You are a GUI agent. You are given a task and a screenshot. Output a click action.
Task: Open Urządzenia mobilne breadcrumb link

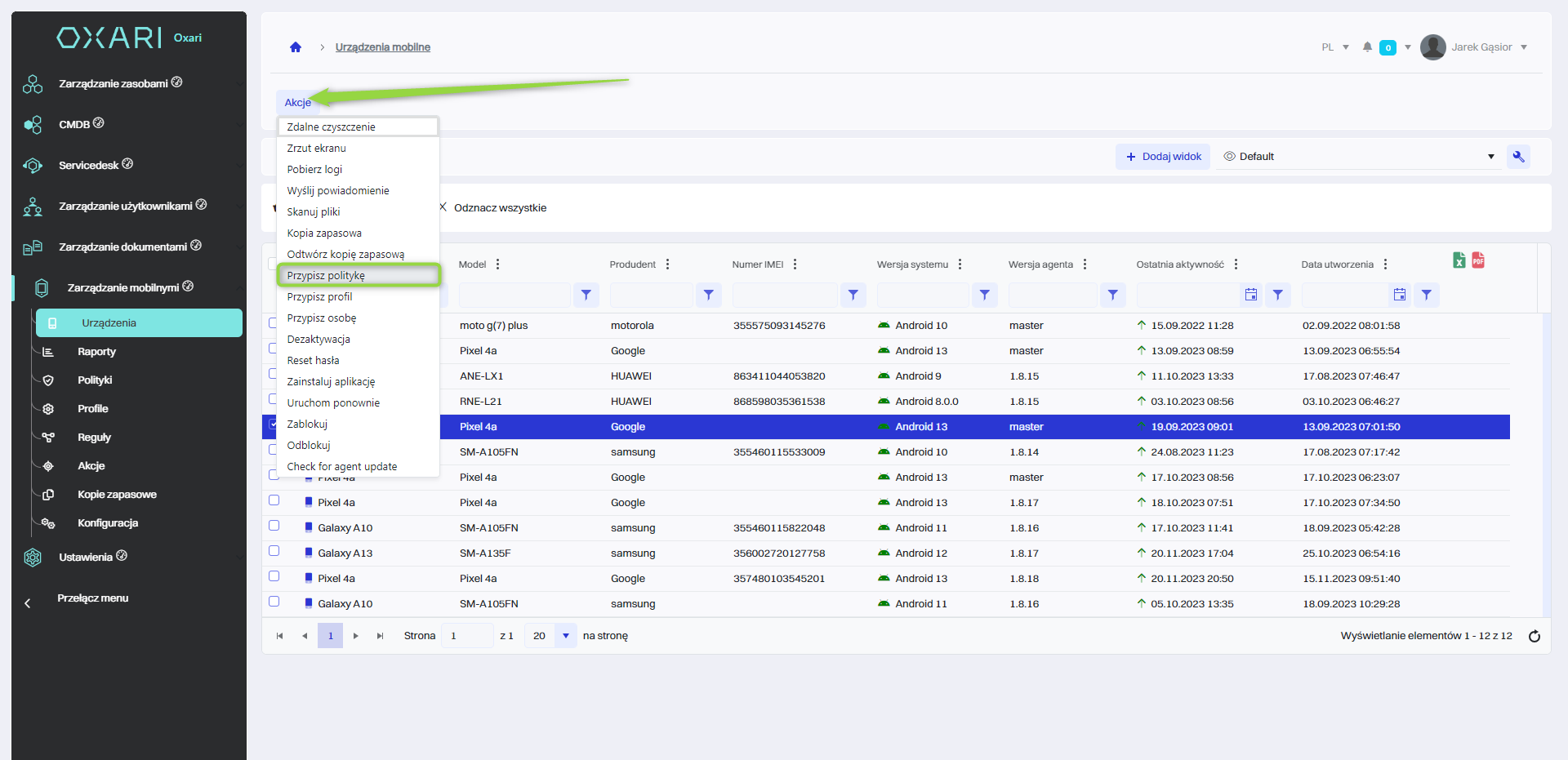(382, 47)
